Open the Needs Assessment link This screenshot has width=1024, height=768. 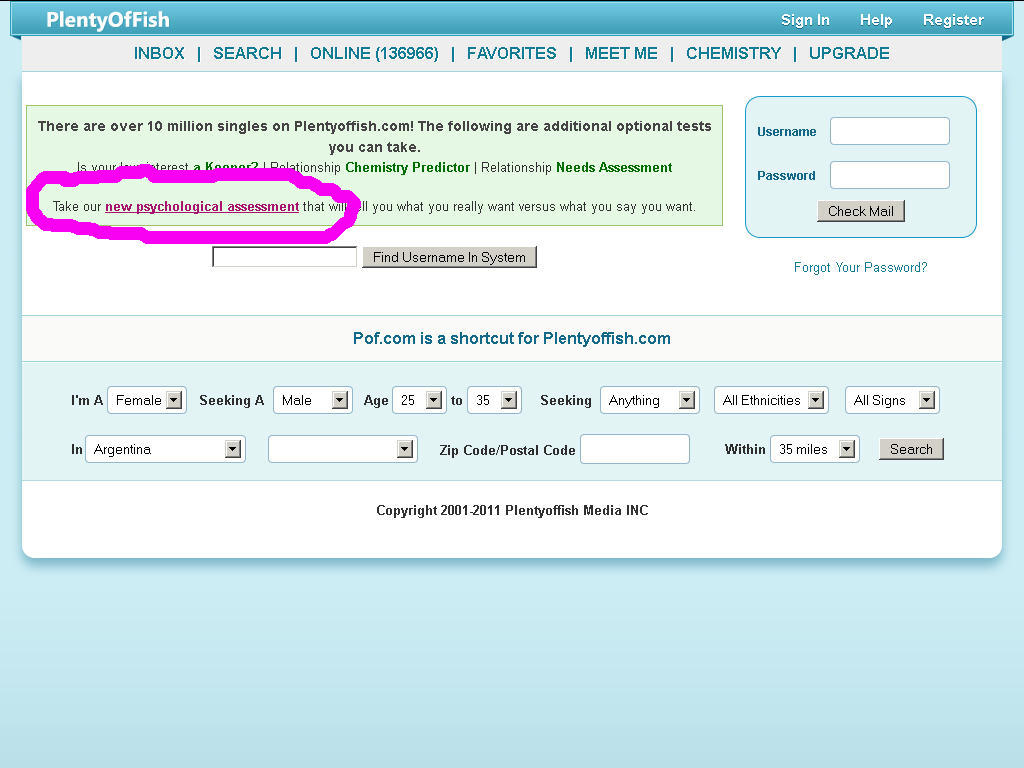coord(614,168)
